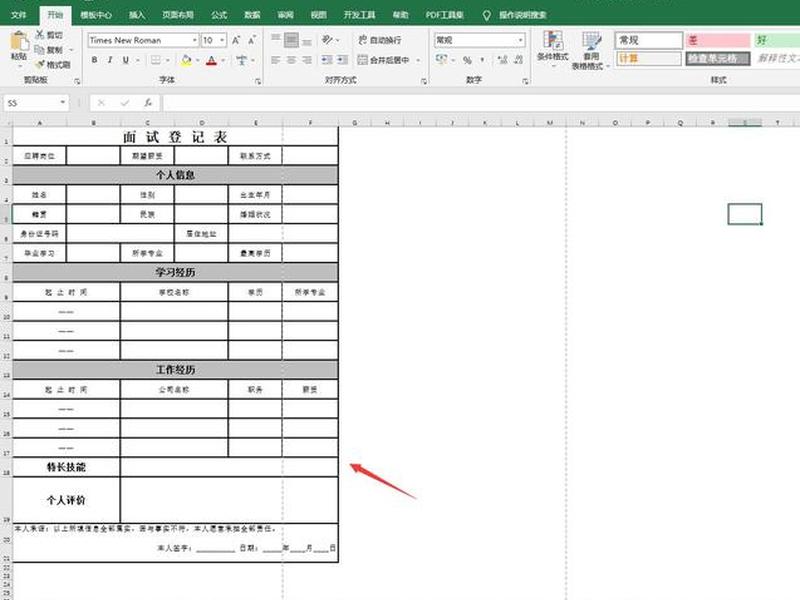Open the font color dropdown arrow
Viewport: 800px width, 600px height.
(x=223, y=60)
